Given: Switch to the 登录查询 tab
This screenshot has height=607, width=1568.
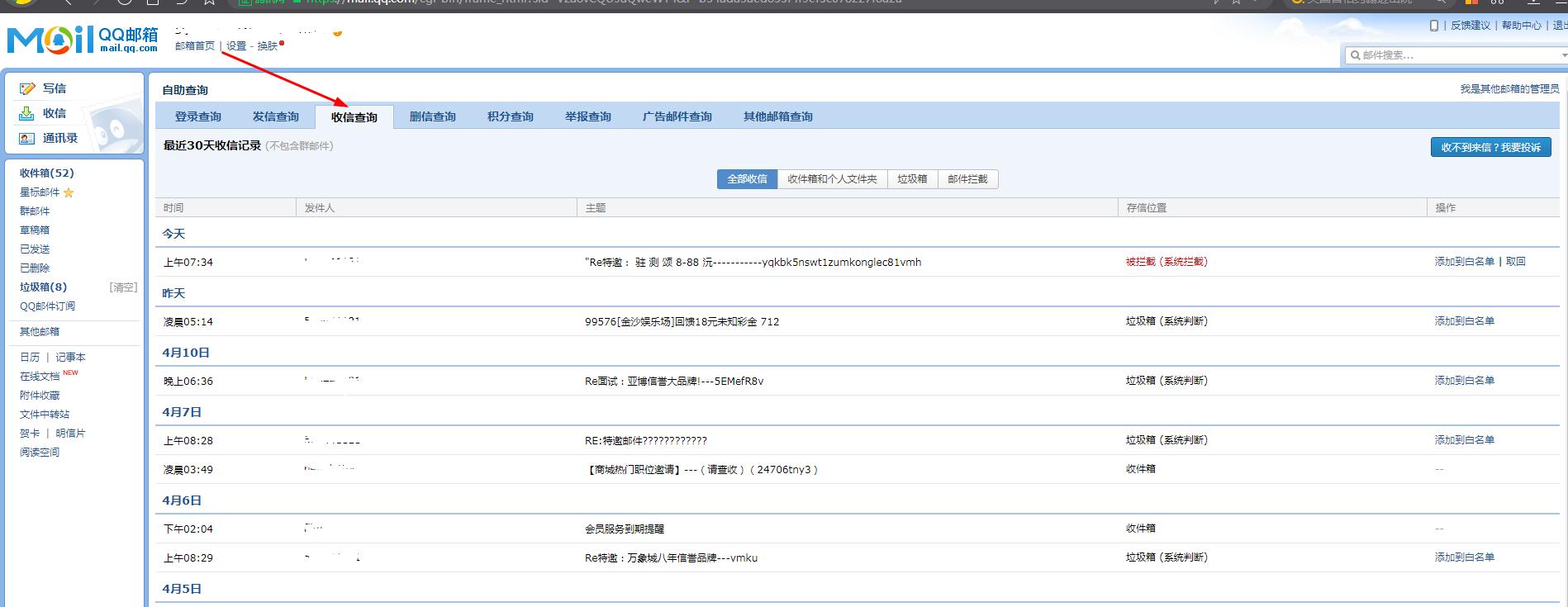Looking at the screenshot, I should point(198,117).
